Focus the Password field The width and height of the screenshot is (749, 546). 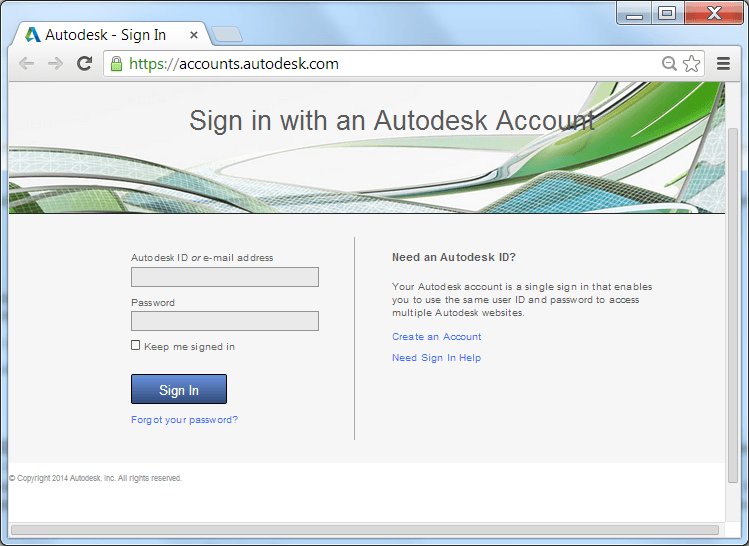pos(225,321)
